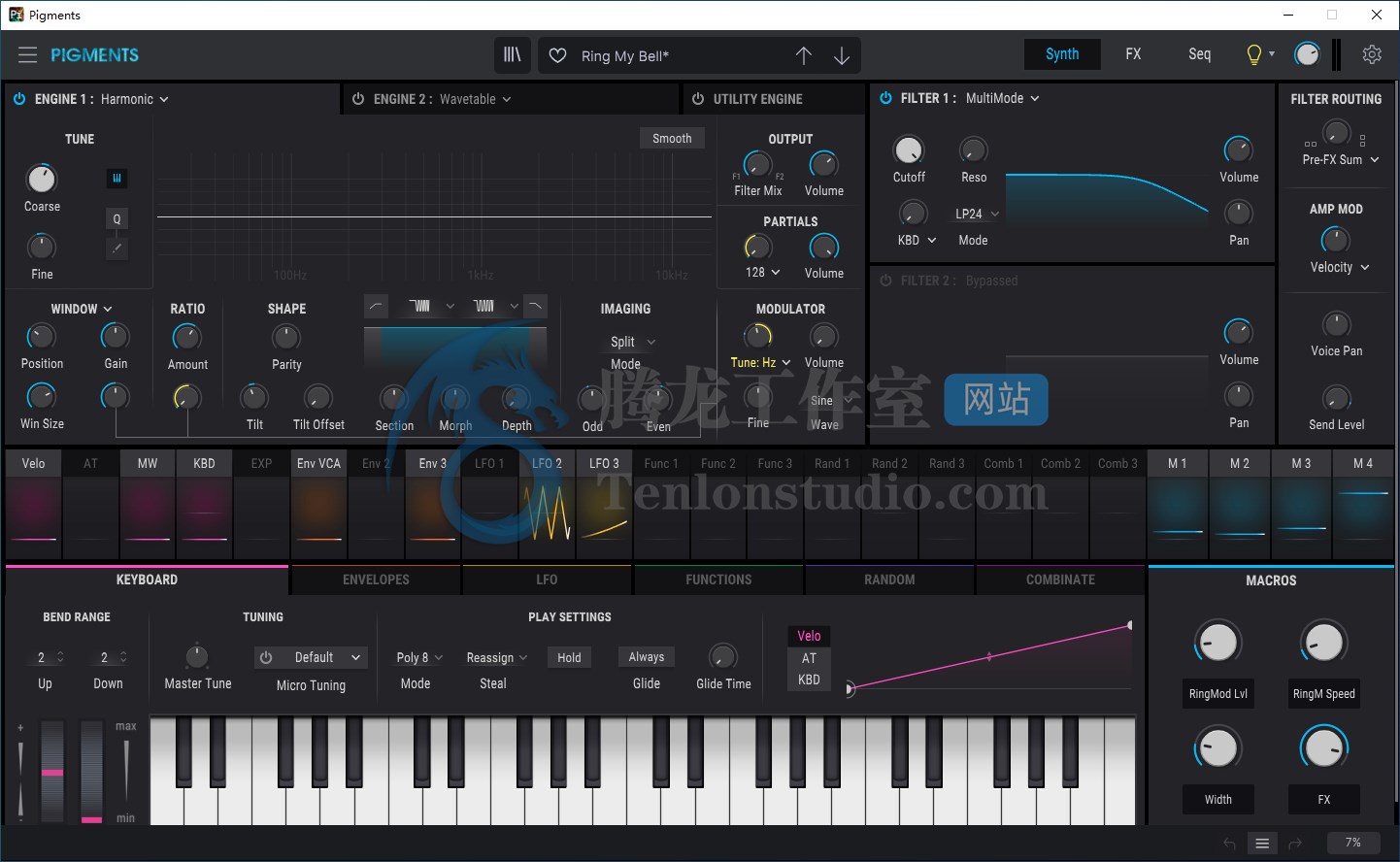
Task: Open the Default micro tuning dropdown
Action: (x=321, y=657)
